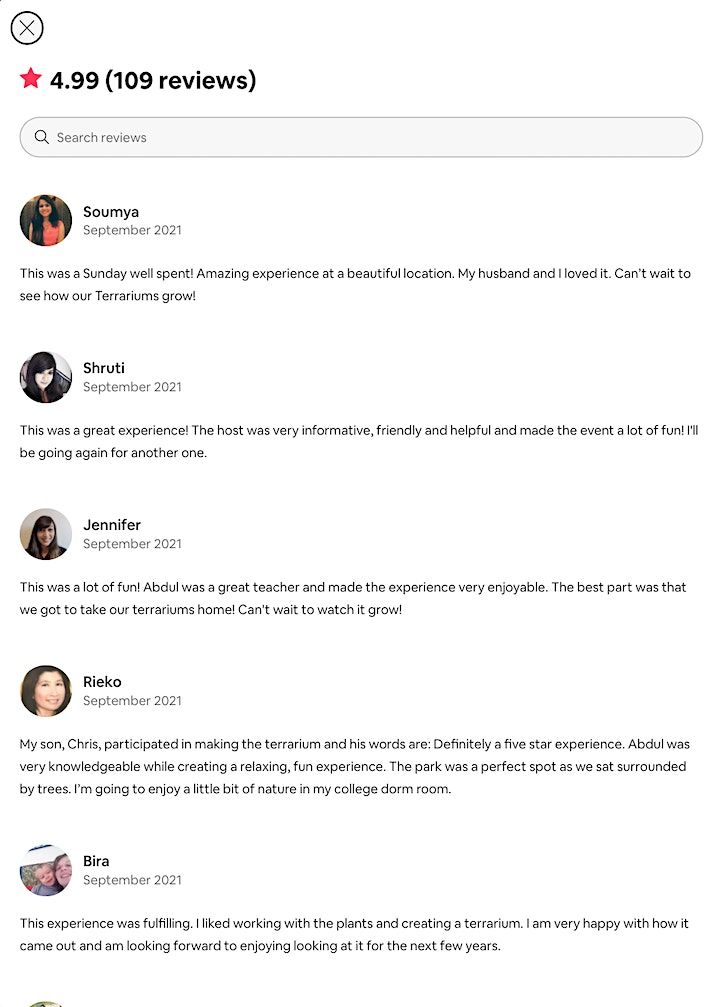Open Shruti's profile photo

46,377
